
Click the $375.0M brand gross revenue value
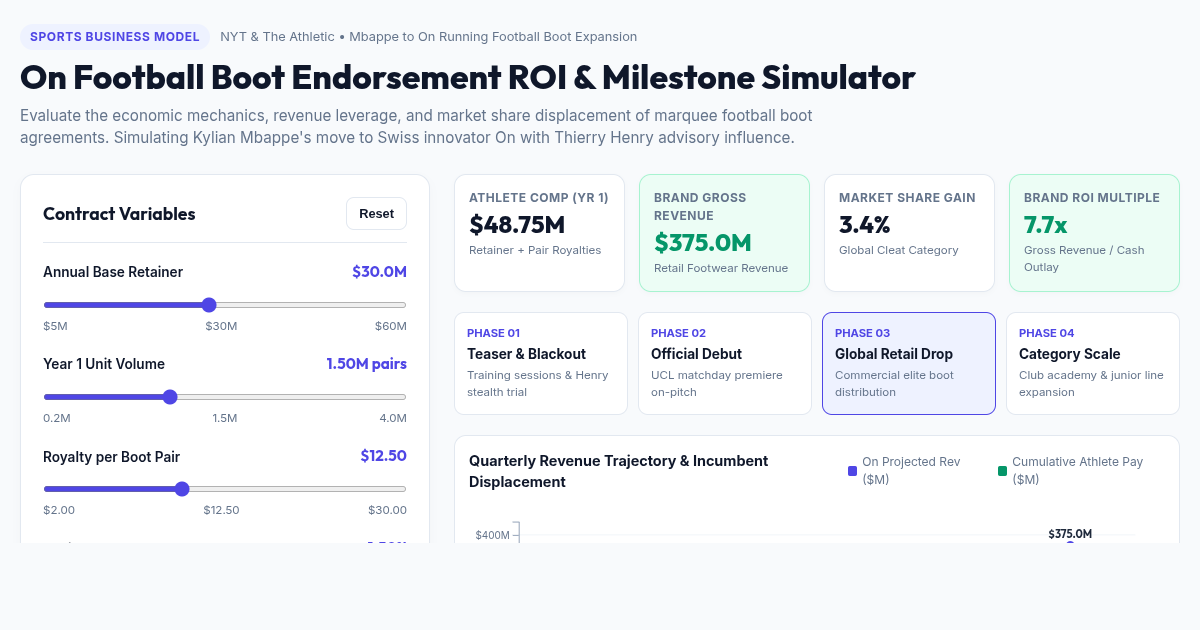pyautogui.click(x=703, y=242)
